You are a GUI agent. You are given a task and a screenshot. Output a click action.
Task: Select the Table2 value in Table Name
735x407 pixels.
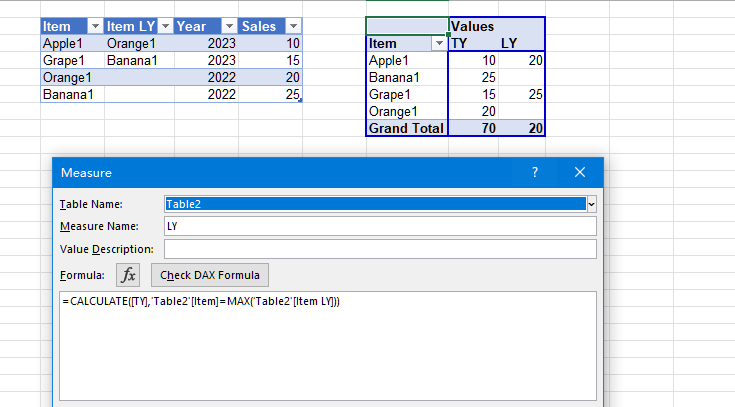click(x=375, y=204)
